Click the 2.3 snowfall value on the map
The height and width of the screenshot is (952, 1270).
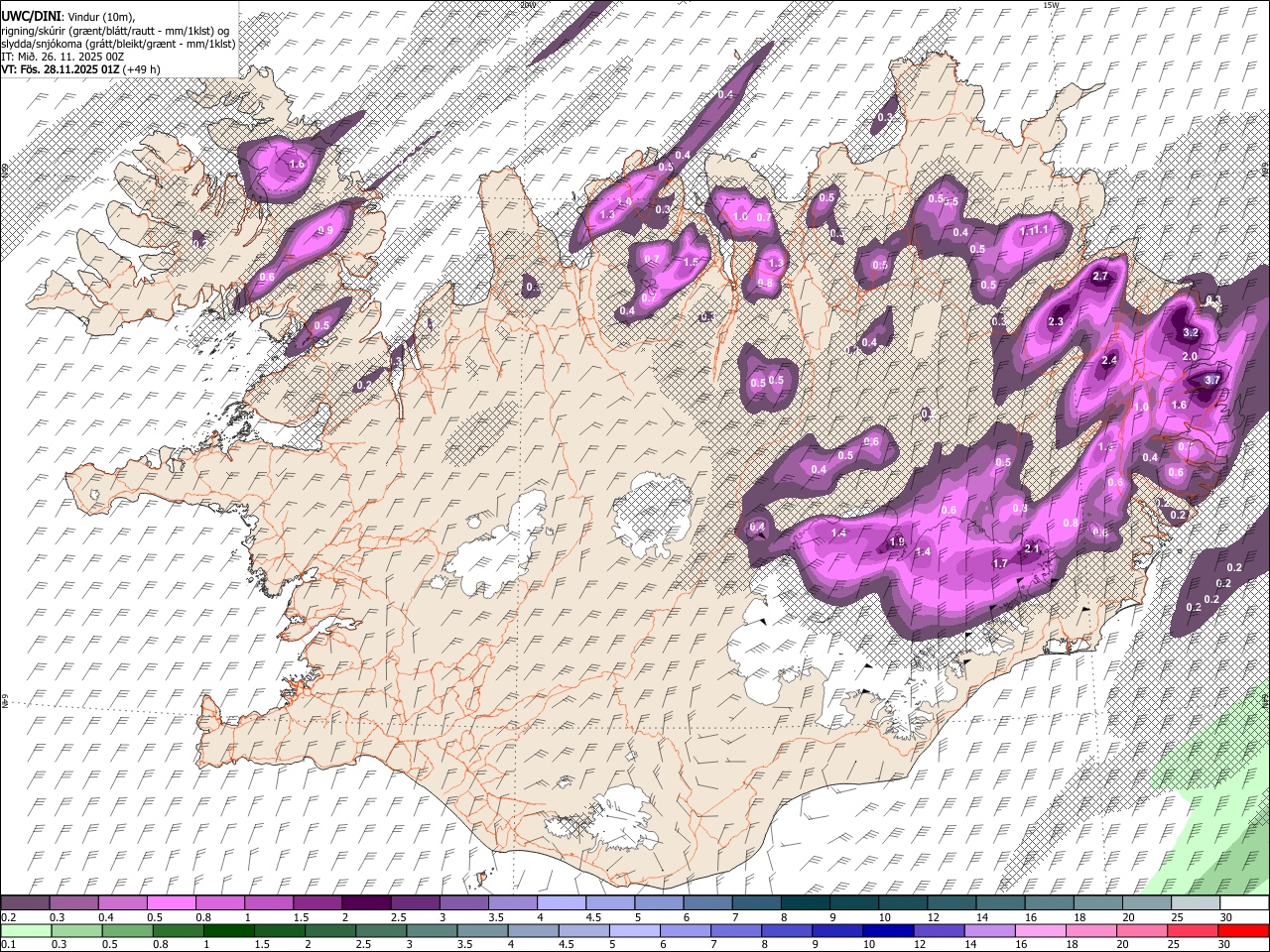coord(1056,321)
